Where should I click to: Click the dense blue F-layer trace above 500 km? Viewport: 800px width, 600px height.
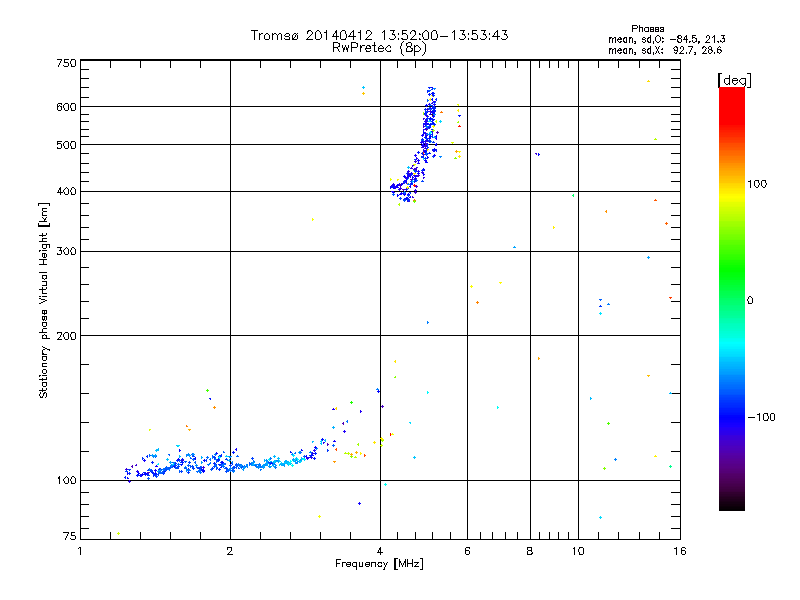coord(430,116)
